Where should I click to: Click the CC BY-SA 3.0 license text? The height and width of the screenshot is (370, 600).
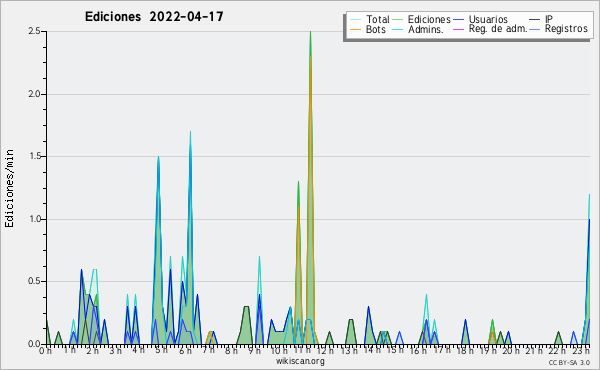click(x=569, y=362)
